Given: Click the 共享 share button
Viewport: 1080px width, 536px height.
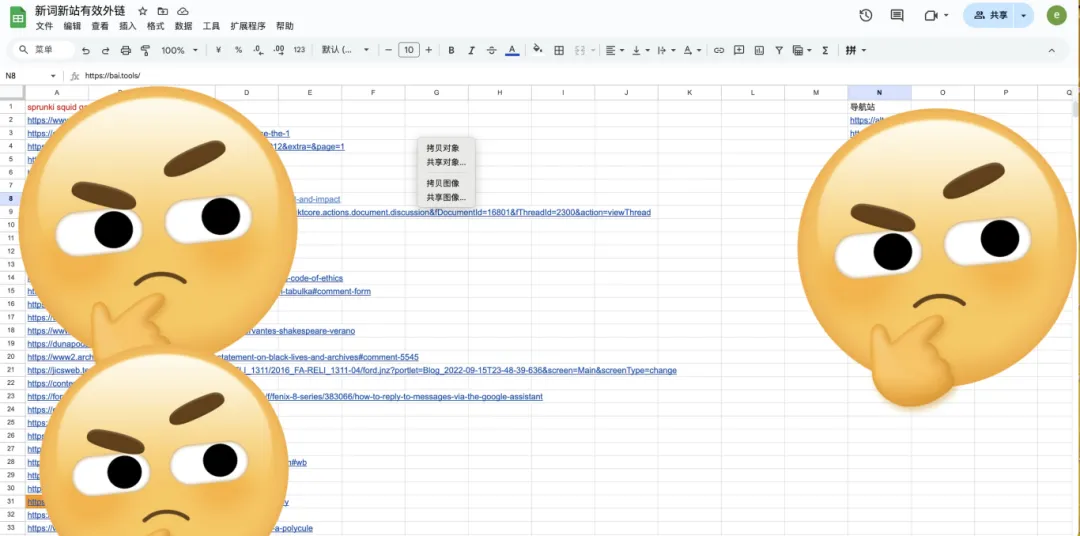Looking at the screenshot, I should tap(990, 15).
